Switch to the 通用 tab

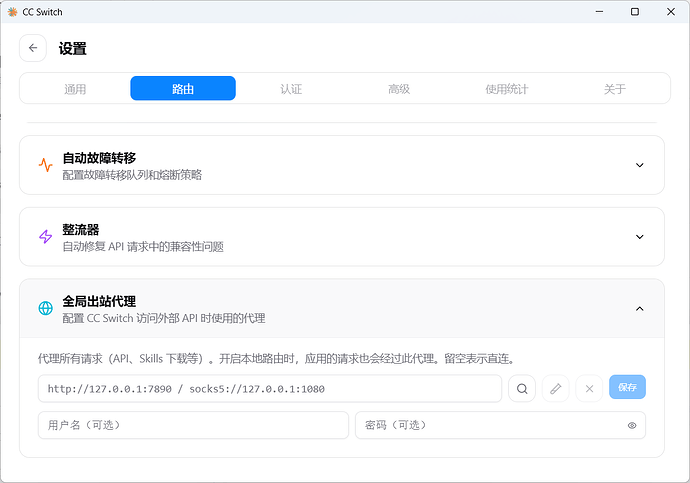pos(75,89)
